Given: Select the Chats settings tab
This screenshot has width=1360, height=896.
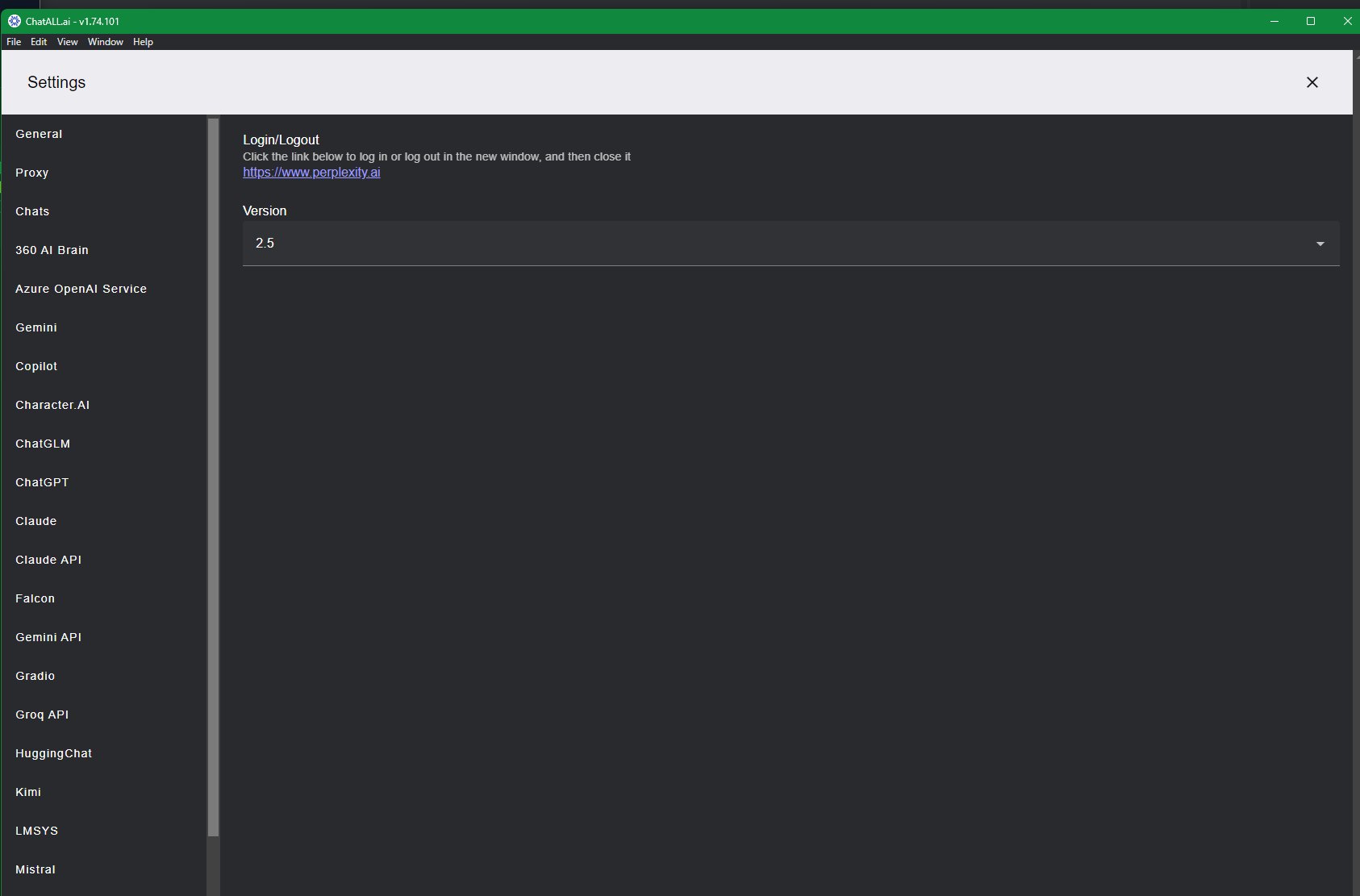Looking at the screenshot, I should pos(103,211).
